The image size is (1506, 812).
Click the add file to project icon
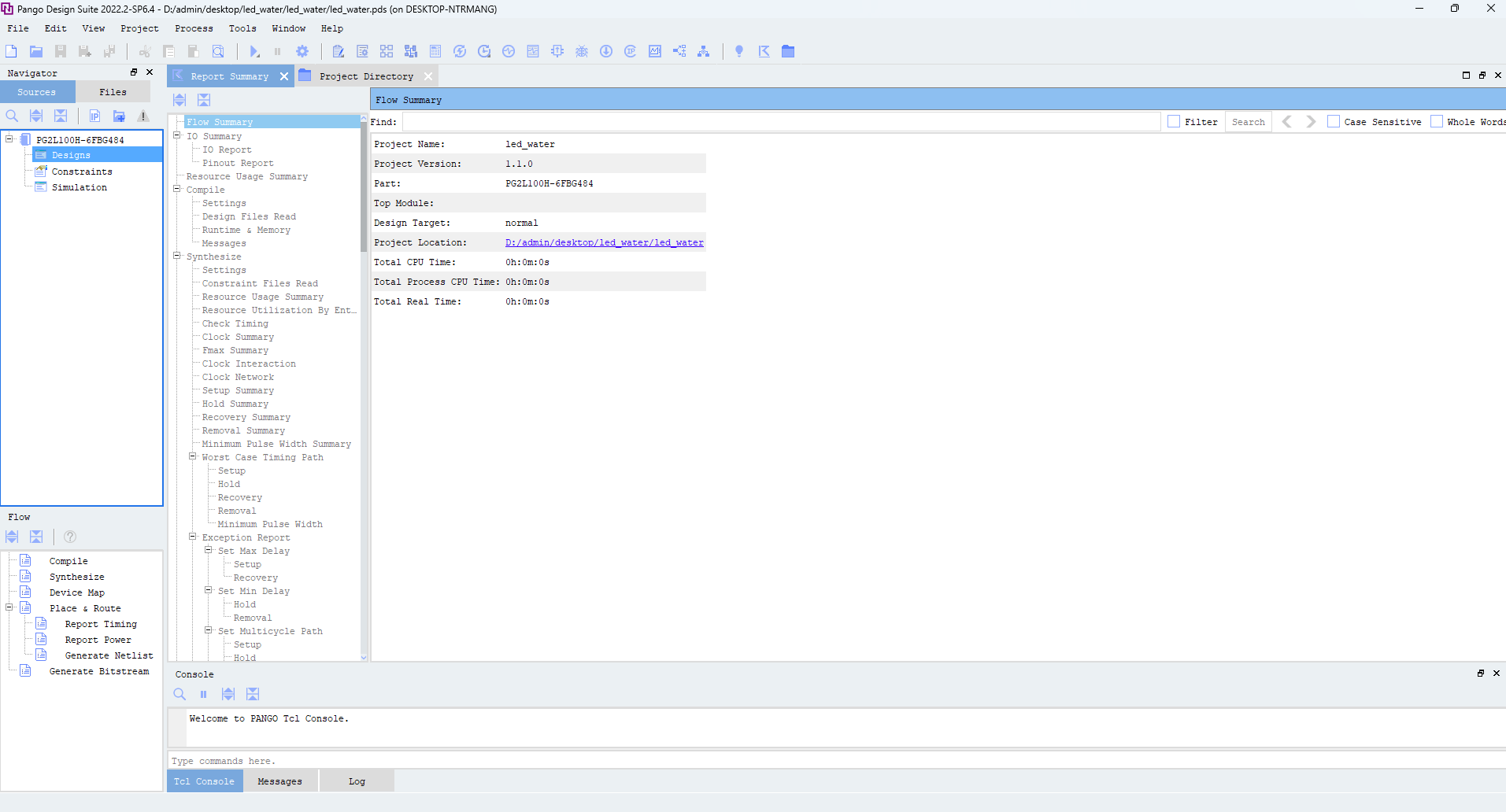click(119, 116)
